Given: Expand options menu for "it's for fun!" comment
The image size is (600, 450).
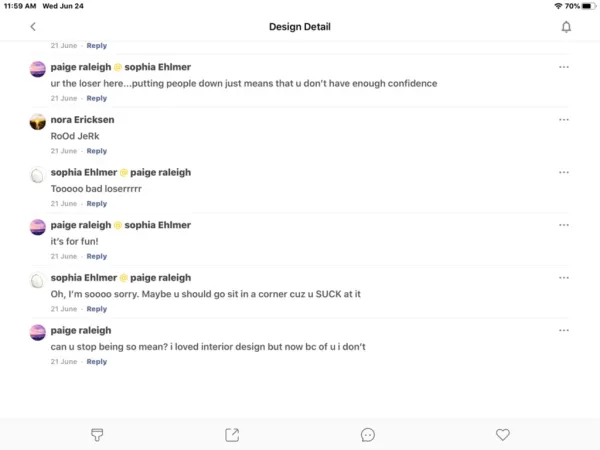Looking at the screenshot, I should click(x=564, y=225).
